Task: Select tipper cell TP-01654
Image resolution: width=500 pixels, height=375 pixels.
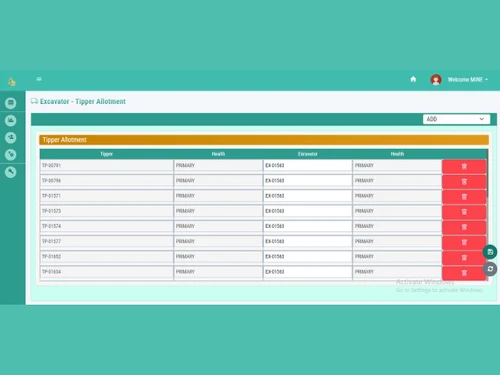Action: [107, 272]
